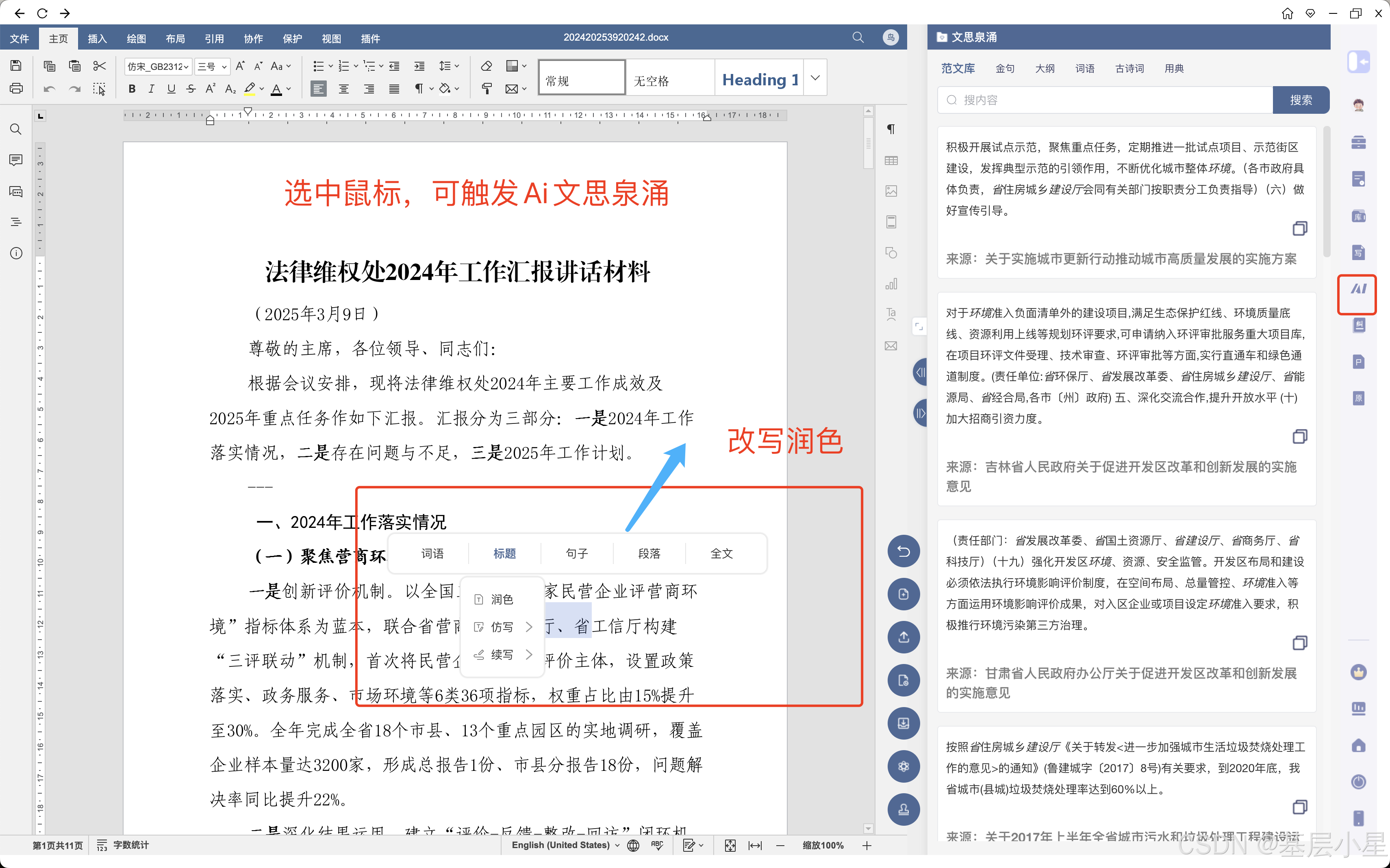Choose 润色 from the popup menu
This screenshot has height=868, width=1390.
(x=501, y=599)
